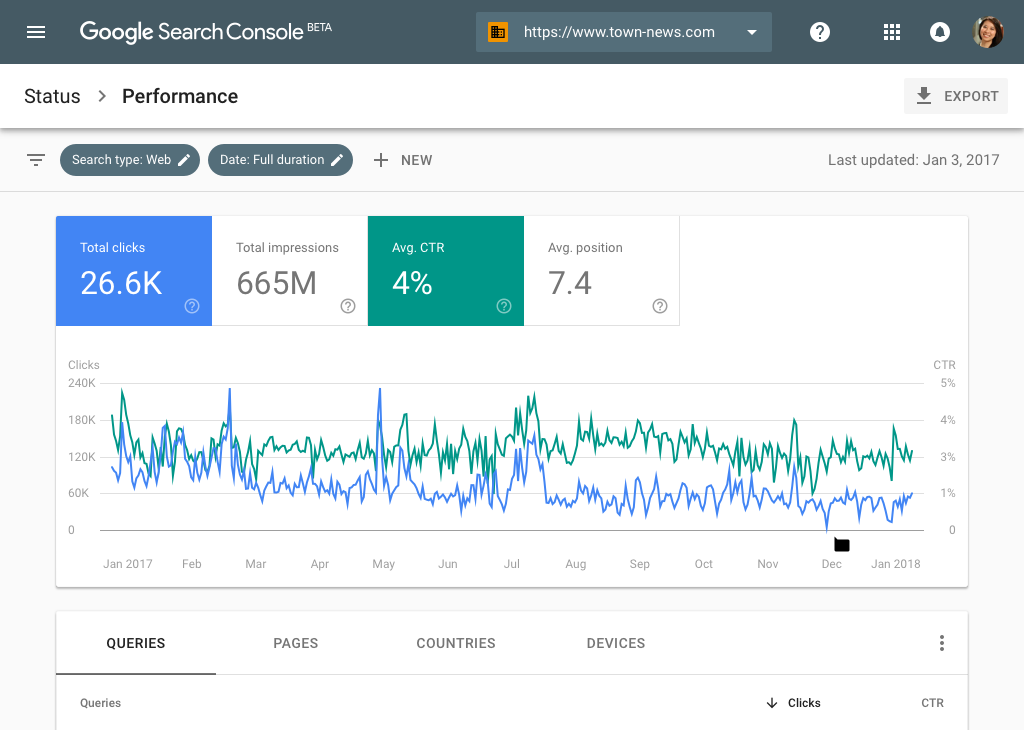Open the table overflow menu
This screenshot has height=730, width=1024.
(941, 643)
